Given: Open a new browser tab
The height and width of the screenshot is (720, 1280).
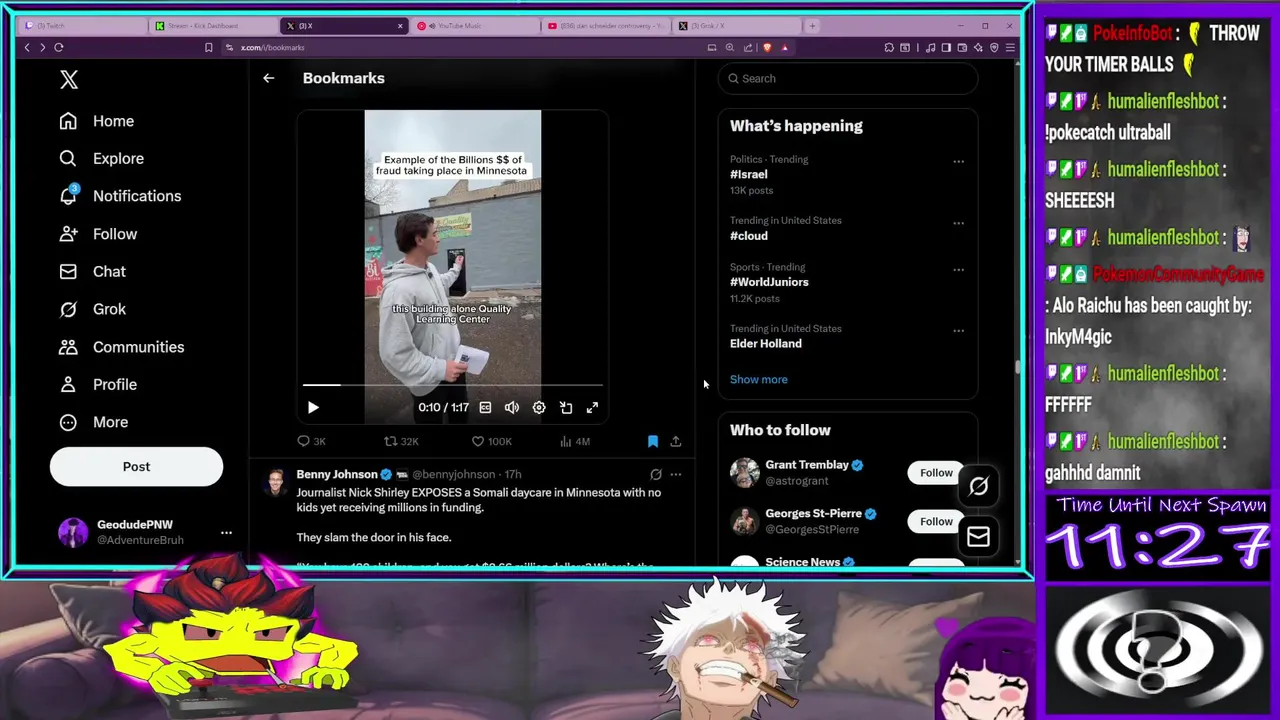Looking at the screenshot, I should 812,26.
